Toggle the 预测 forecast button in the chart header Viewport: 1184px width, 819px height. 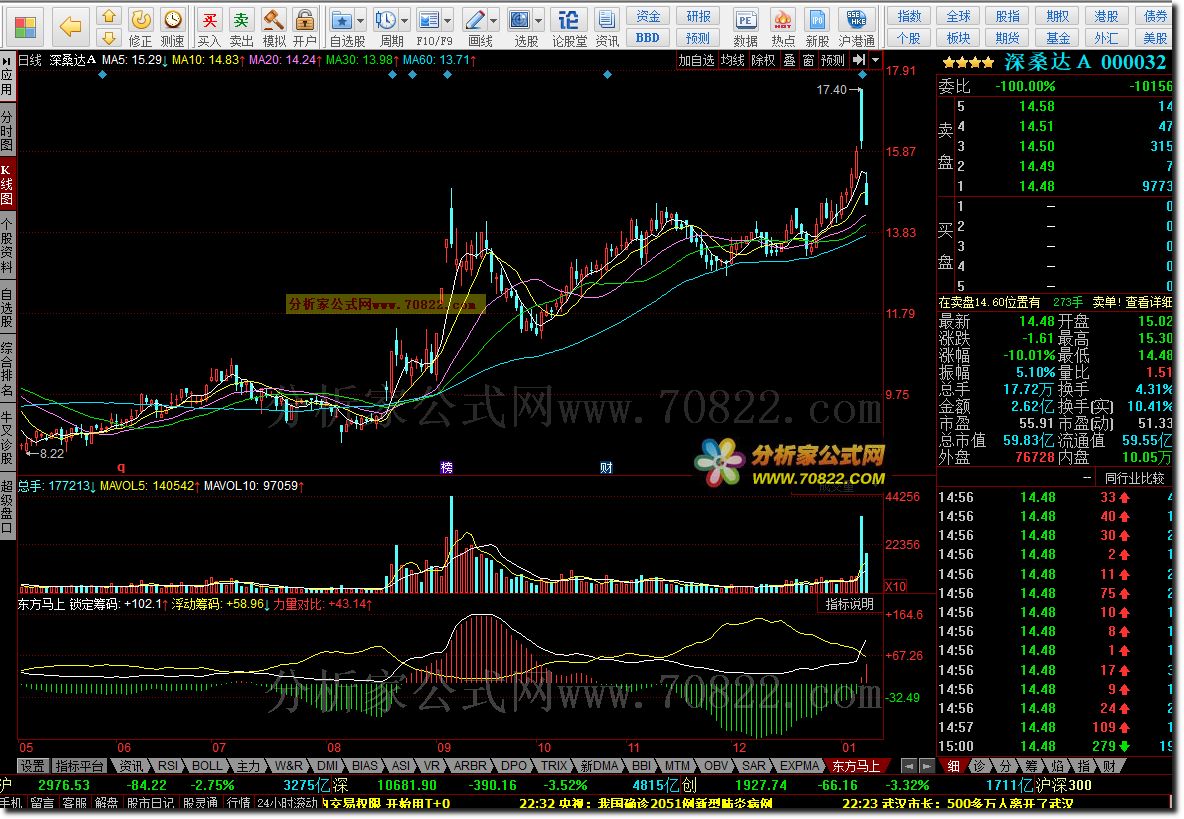coord(833,60)
